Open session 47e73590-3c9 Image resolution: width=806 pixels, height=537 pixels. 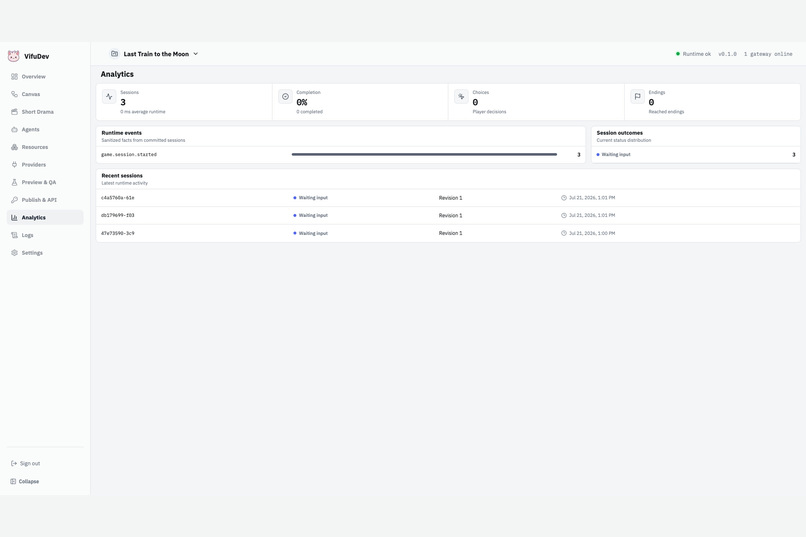(118, 233)
